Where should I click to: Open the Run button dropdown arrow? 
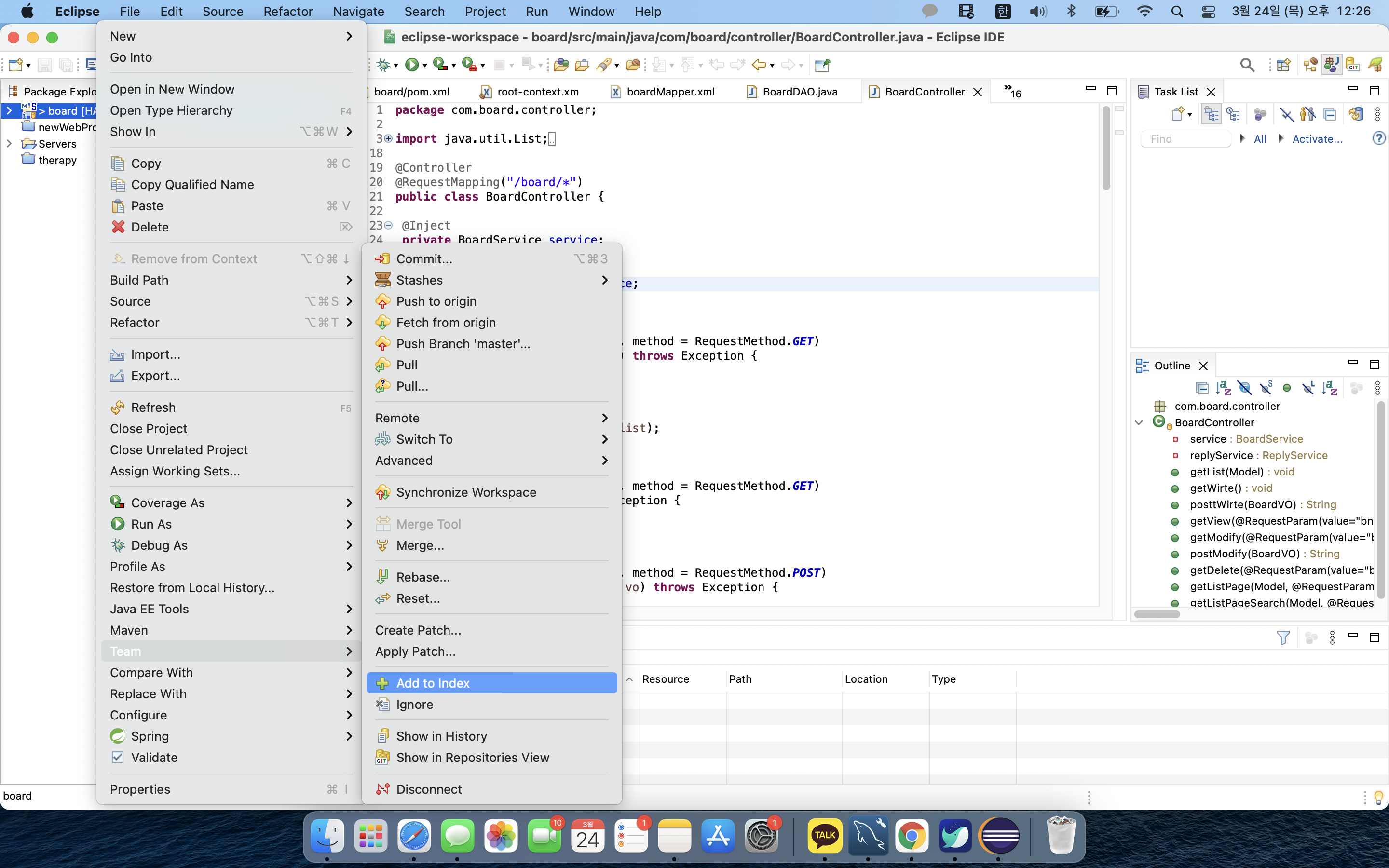coord(425,66)
